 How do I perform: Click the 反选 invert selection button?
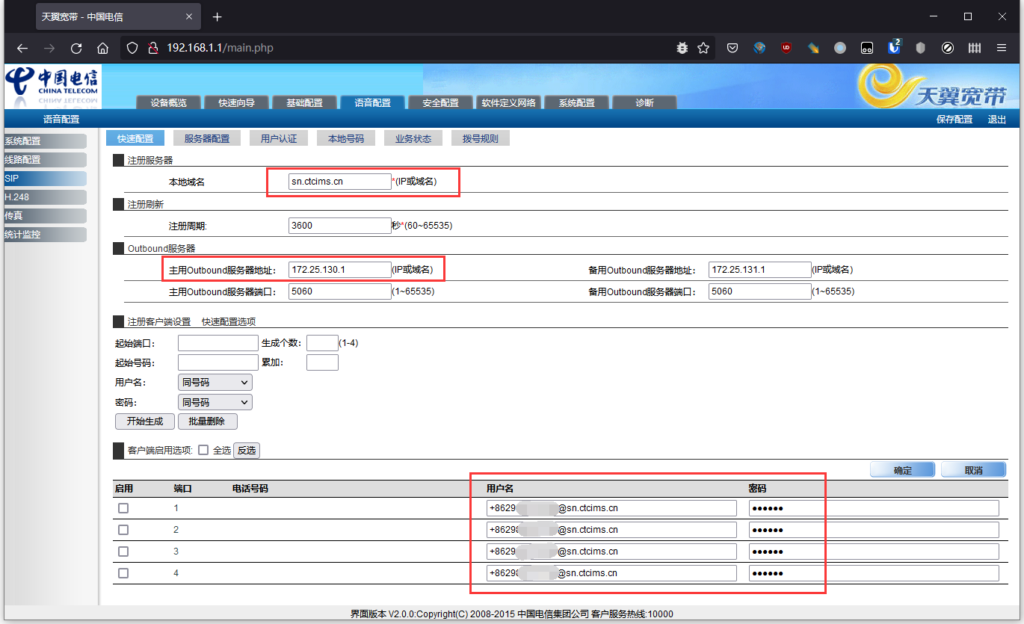point(247,450)
